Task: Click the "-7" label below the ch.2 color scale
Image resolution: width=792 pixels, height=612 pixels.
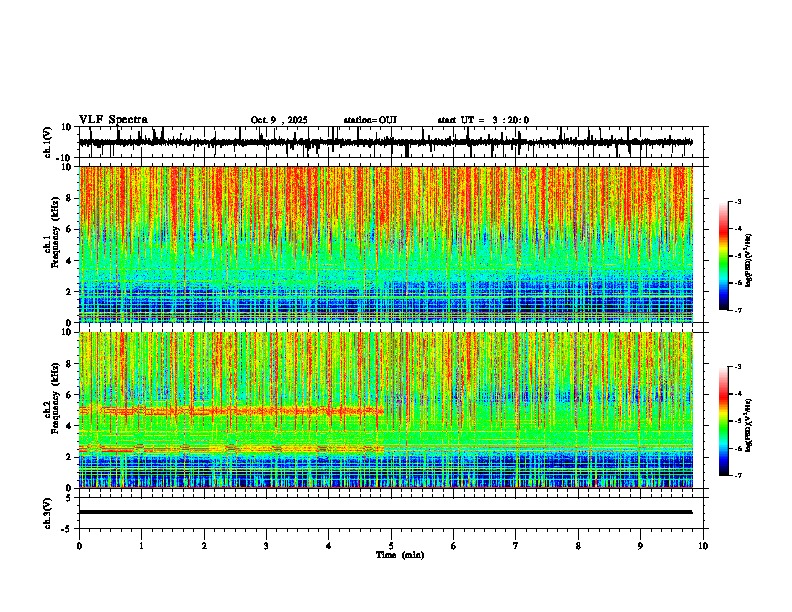Action: pyautogui.click(x=738, y=475)
